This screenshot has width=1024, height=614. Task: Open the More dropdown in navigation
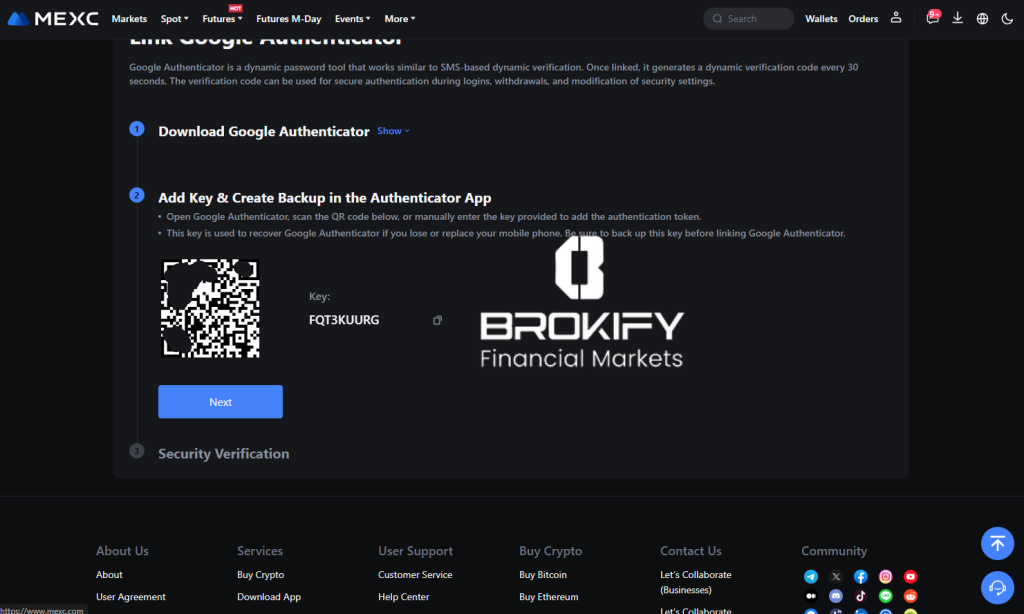(x=399, y=19)
